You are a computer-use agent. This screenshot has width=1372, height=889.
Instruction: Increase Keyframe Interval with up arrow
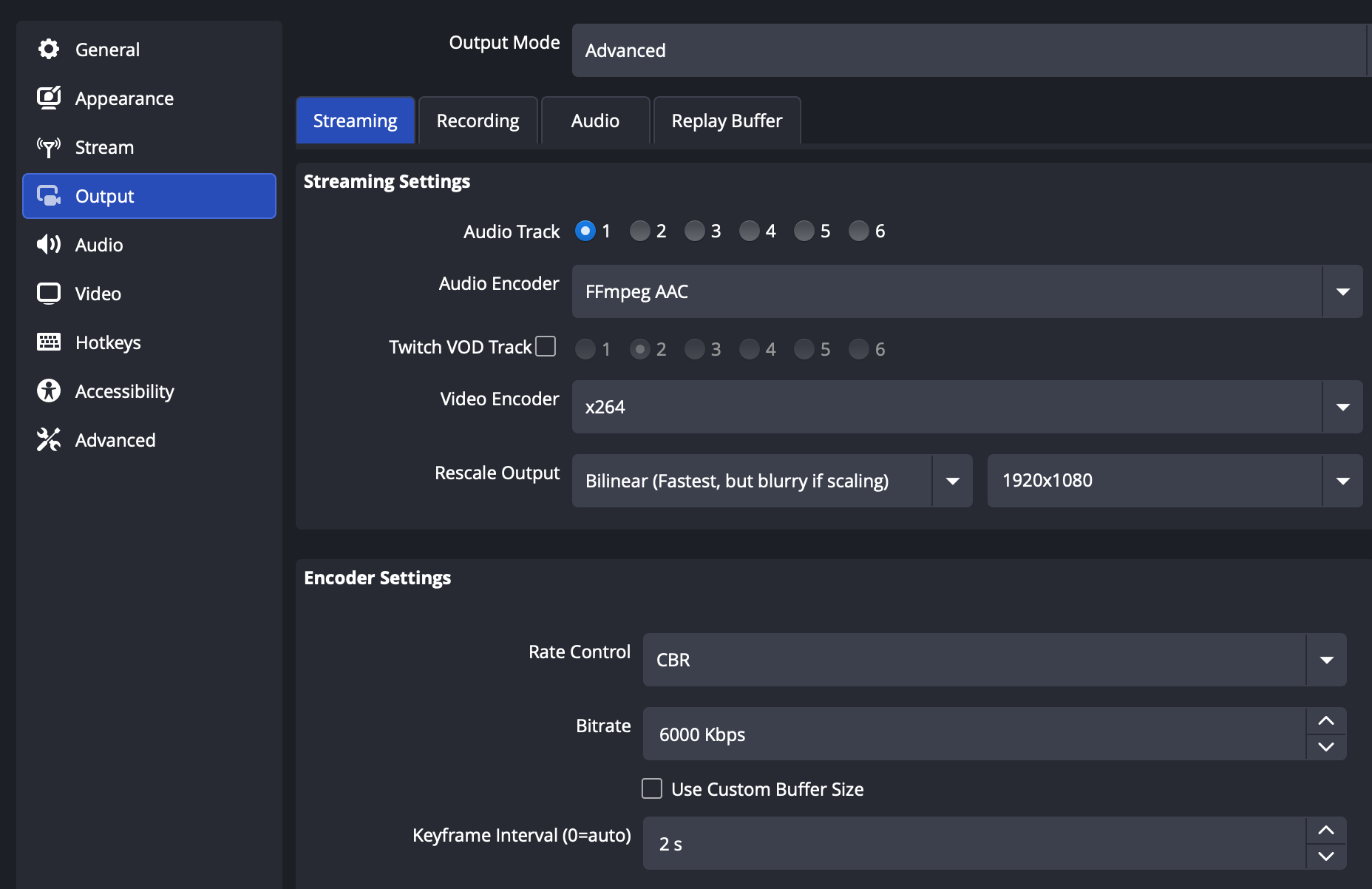point(1326,830)
